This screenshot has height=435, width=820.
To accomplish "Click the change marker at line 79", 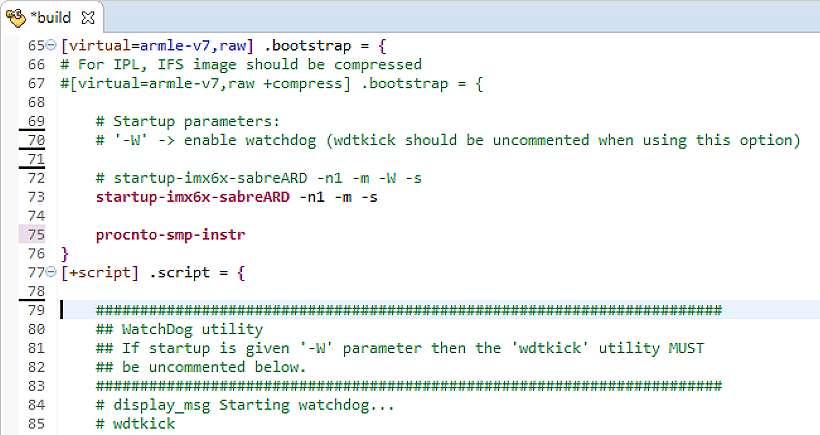I will [x=33, y=309].
